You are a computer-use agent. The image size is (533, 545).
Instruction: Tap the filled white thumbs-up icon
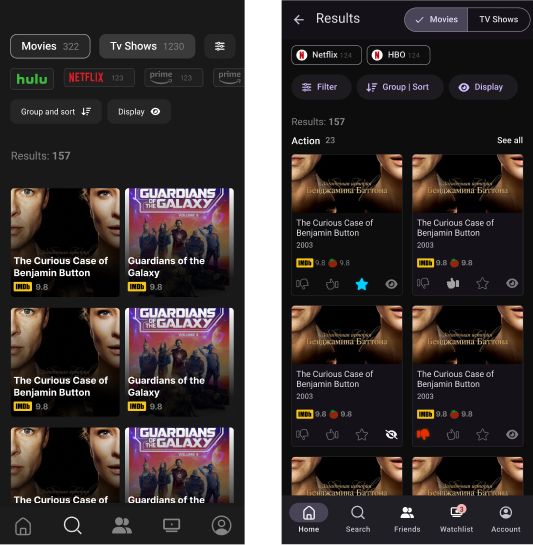click(453, 284)
